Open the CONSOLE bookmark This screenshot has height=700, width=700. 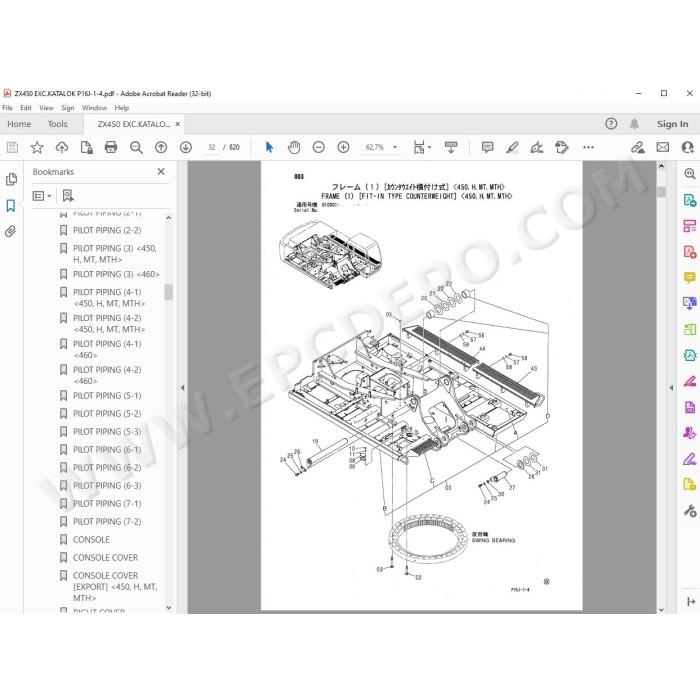point(91,539)
